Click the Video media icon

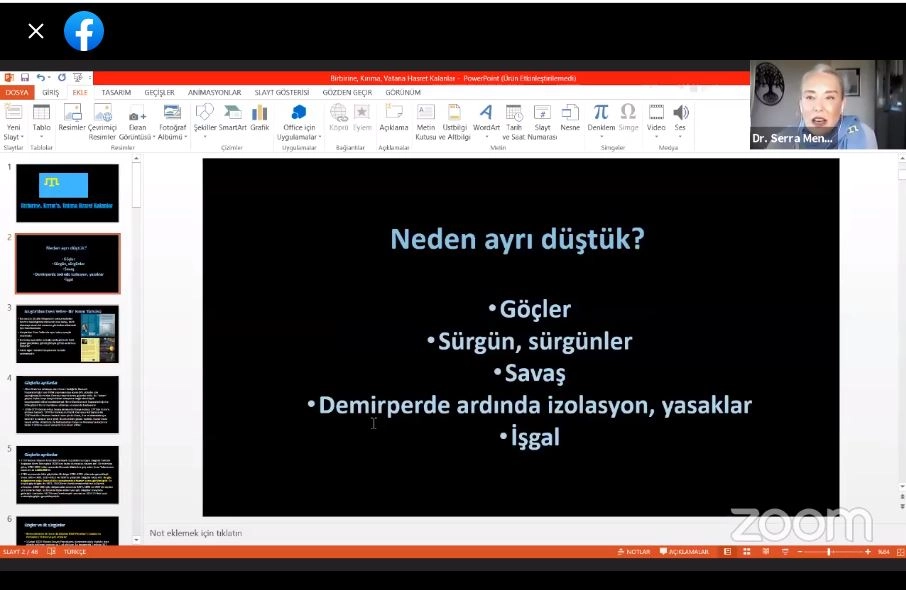tap(656, 113)
